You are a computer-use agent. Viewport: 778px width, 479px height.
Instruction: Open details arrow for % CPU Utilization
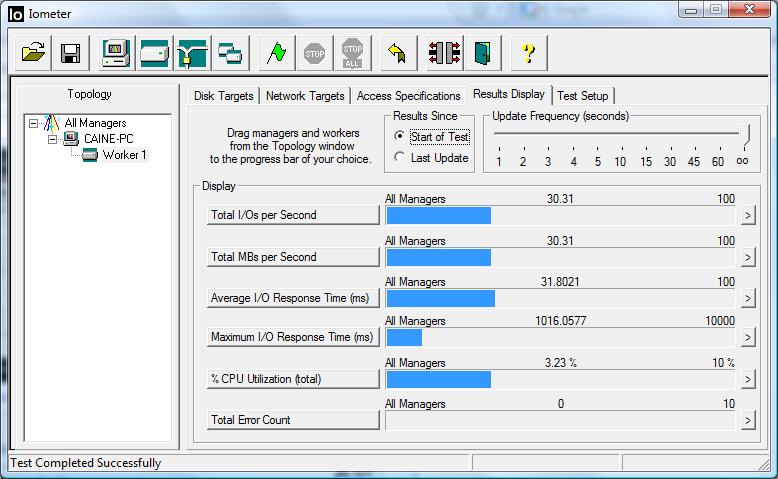pyautogui.click(x=748, y=380)
